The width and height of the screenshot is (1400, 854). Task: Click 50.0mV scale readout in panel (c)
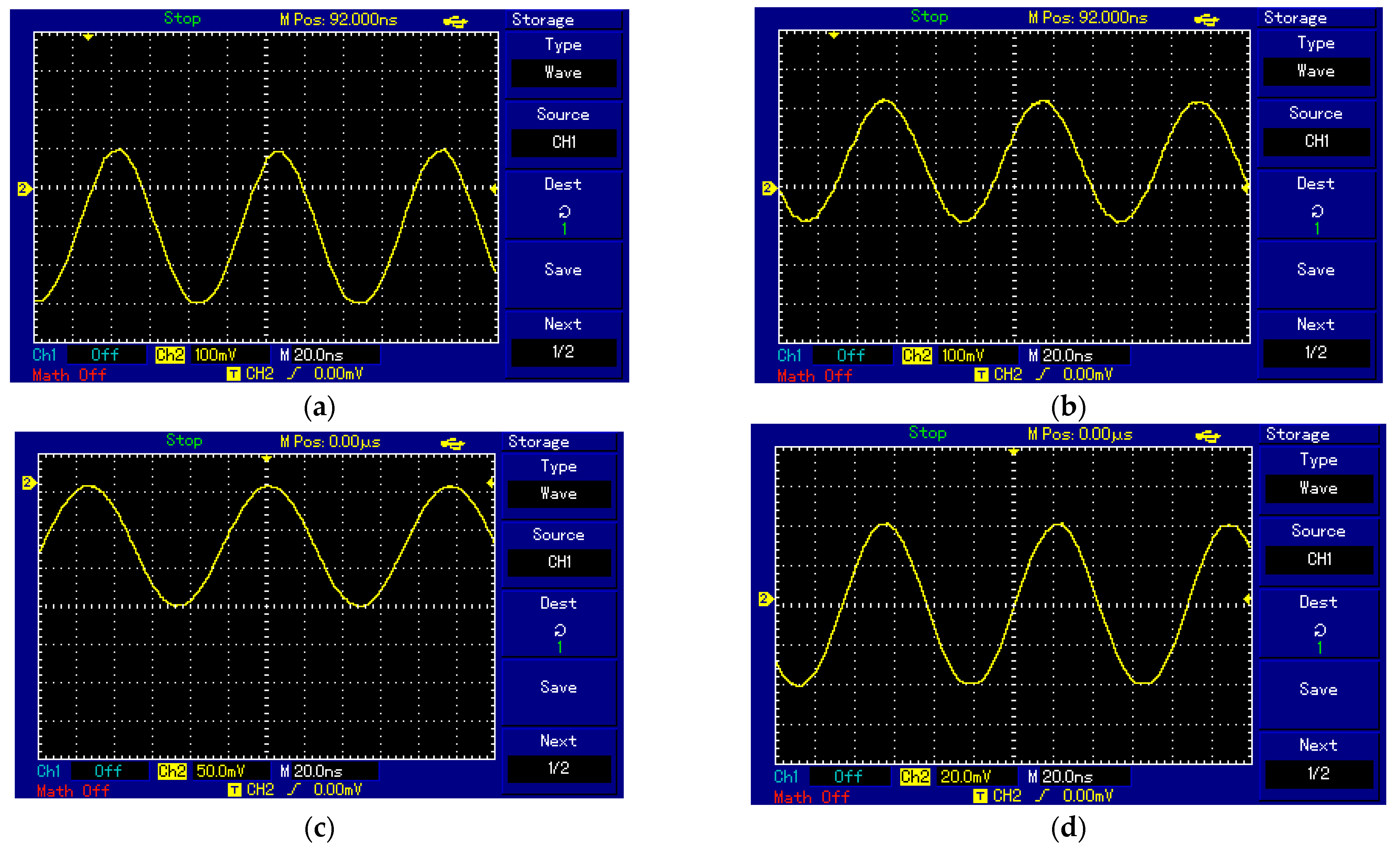(221, 771)
